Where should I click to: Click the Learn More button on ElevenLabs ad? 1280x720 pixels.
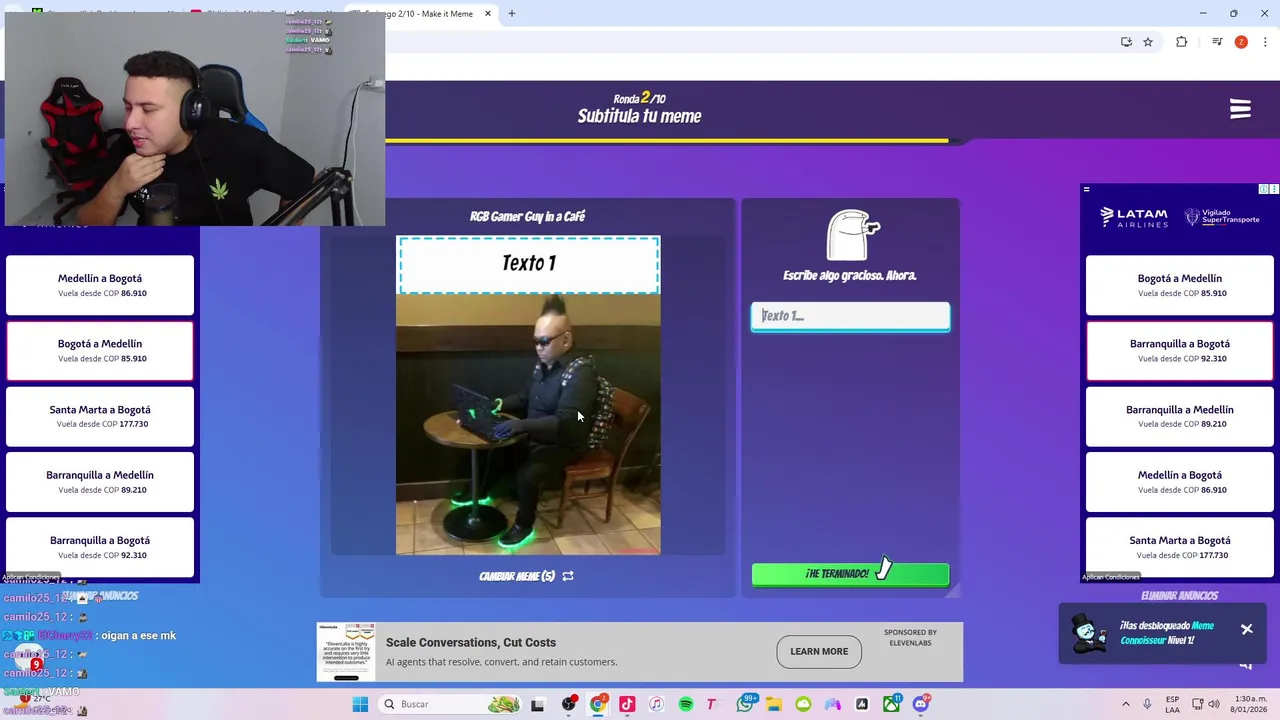coord(819,651)
